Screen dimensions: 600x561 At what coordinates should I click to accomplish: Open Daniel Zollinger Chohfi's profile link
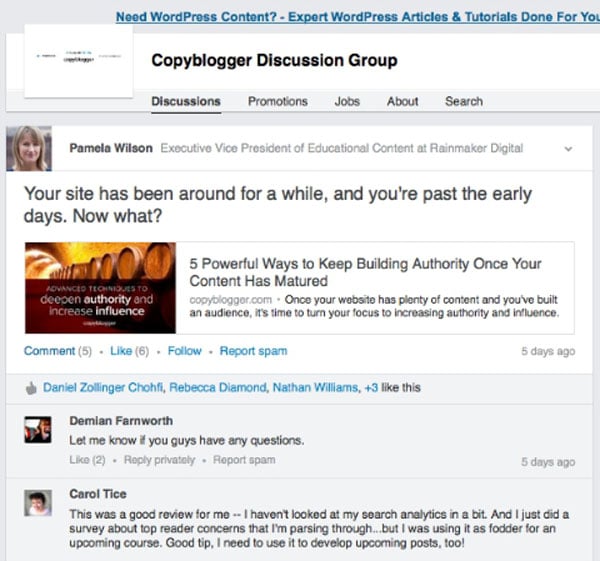tap(105, 387)
